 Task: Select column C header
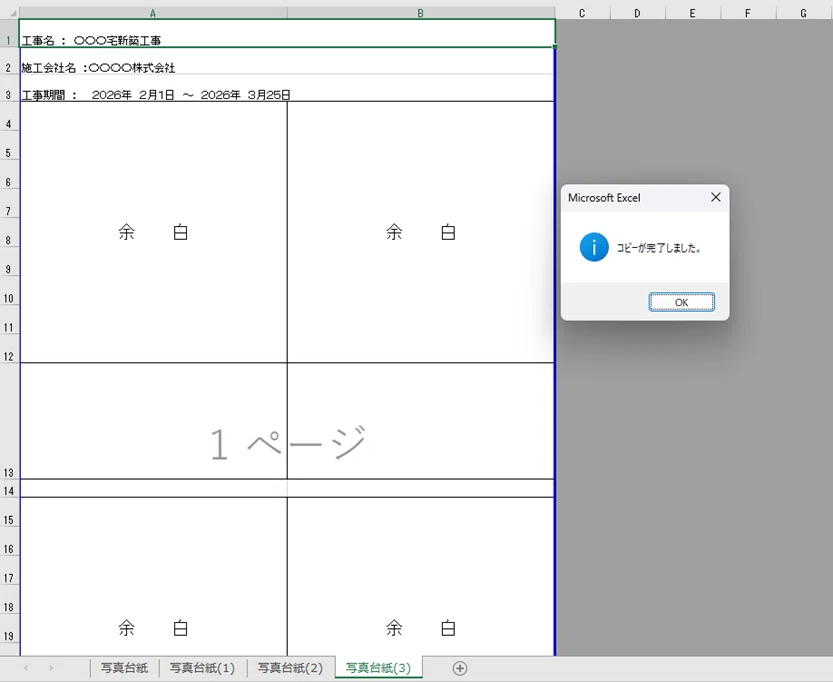[582, 13]
